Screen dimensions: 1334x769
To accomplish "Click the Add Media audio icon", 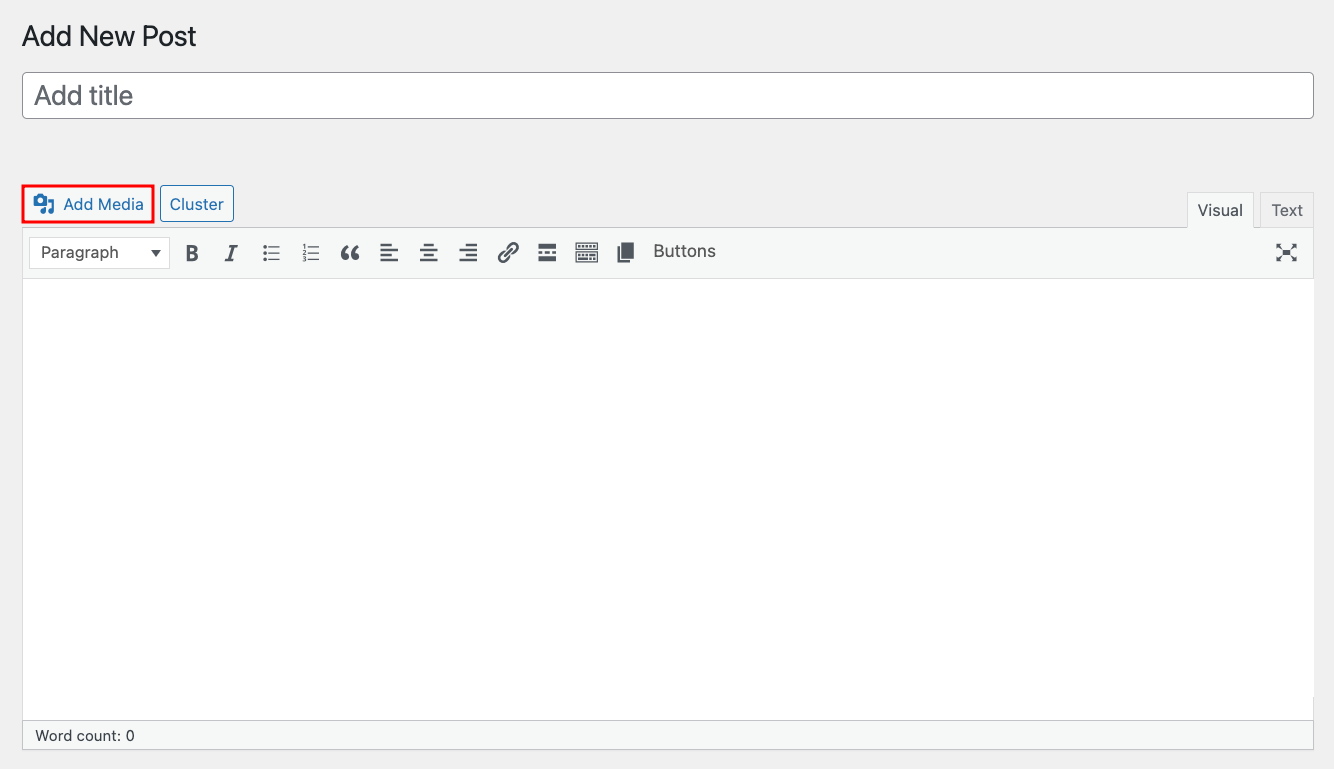I will click(x=44, y=203).
